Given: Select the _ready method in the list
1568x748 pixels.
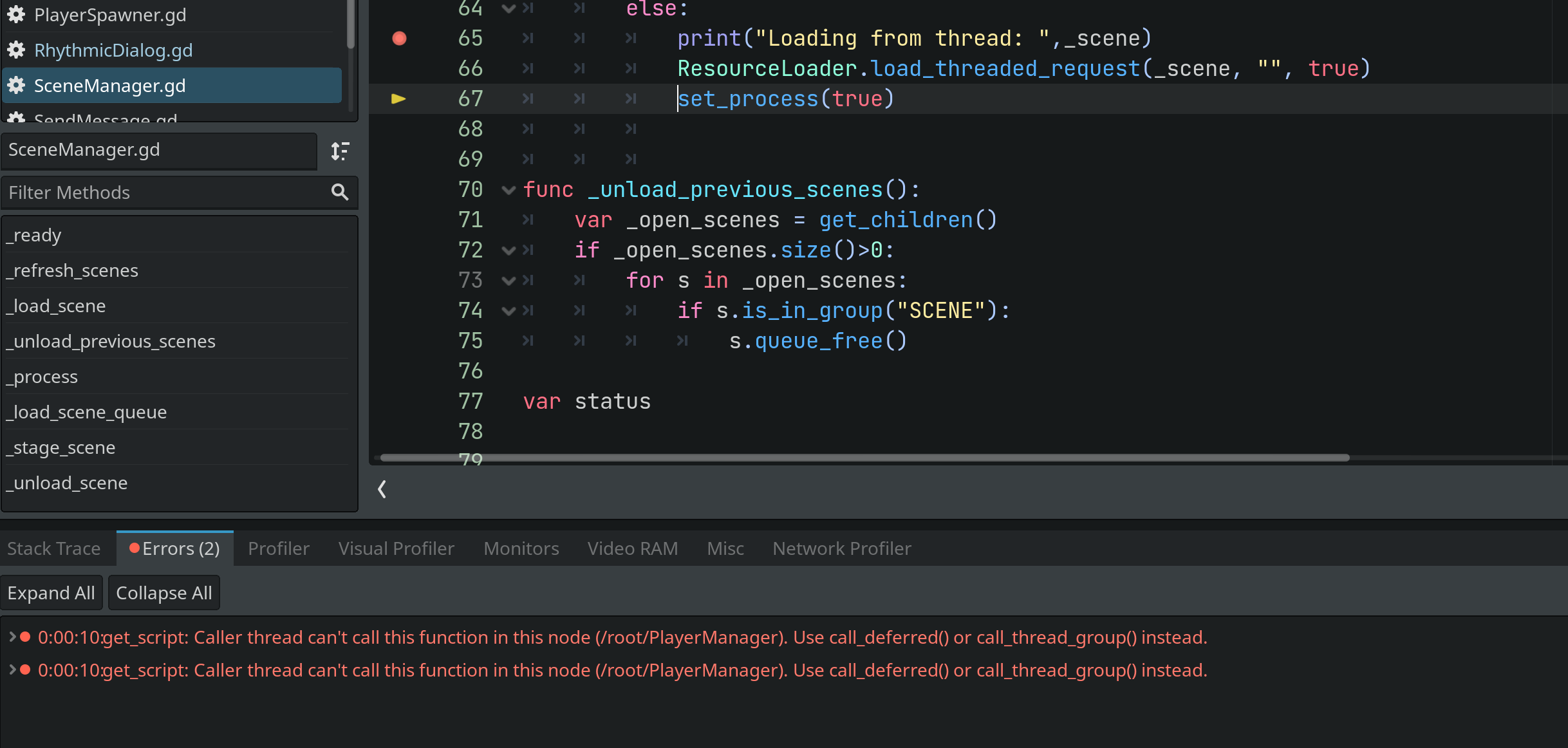Looking at the screenshot, I should point(33,234).
